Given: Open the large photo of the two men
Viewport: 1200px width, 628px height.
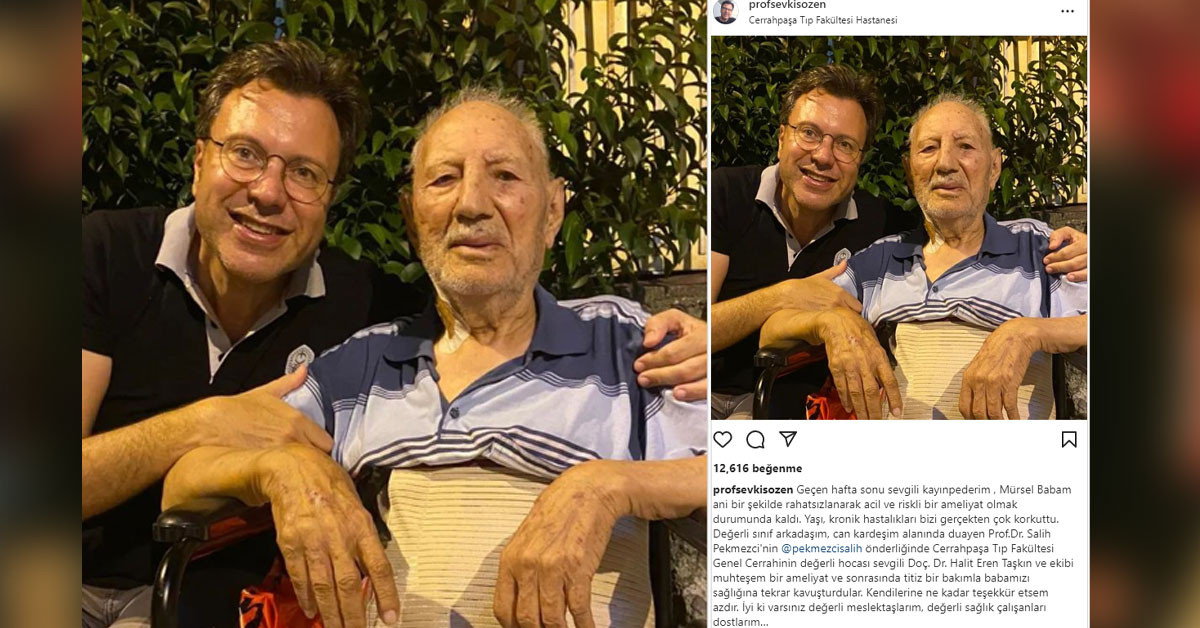Looking at the screenshot, I should pos(394,314).
